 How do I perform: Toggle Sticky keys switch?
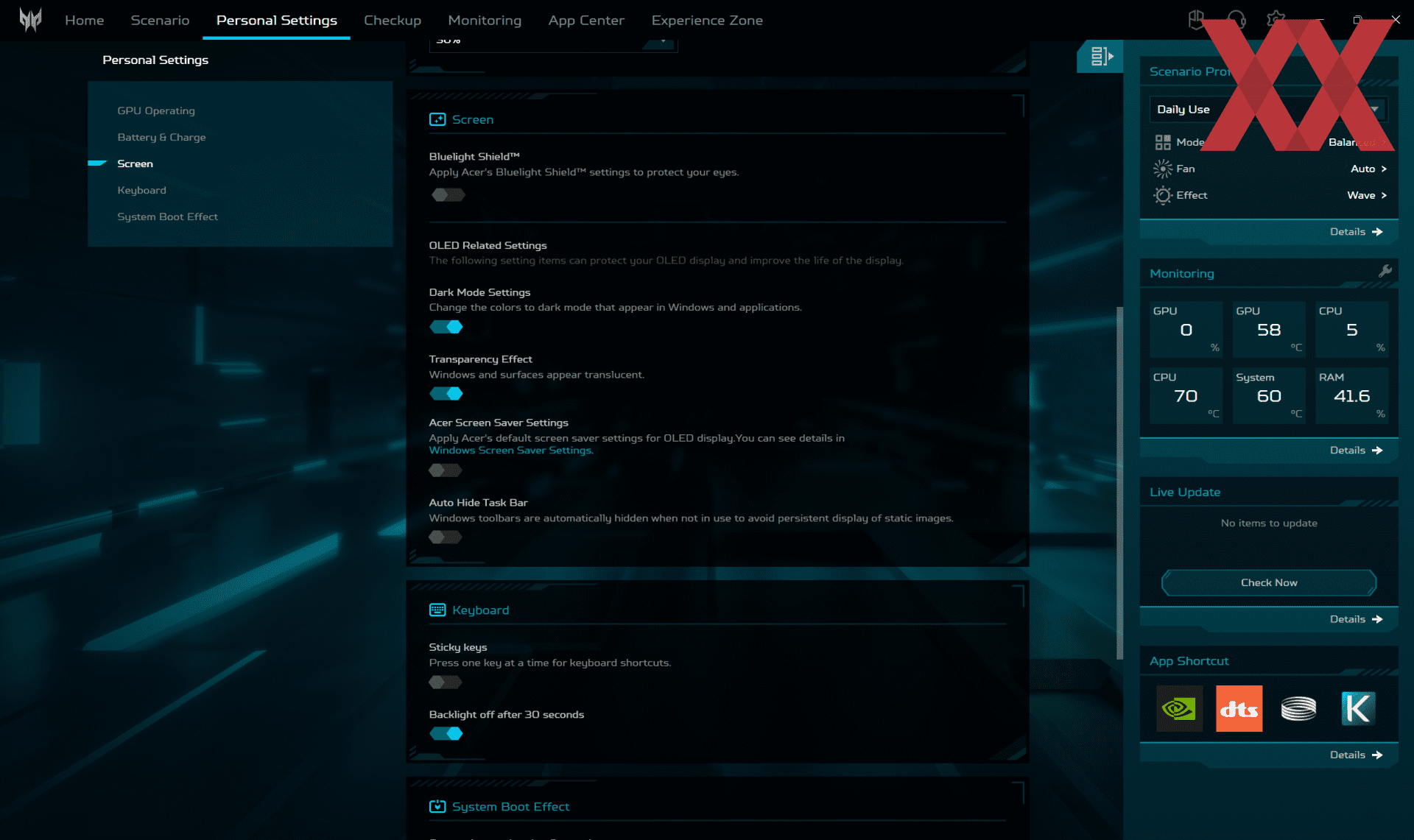446,682
